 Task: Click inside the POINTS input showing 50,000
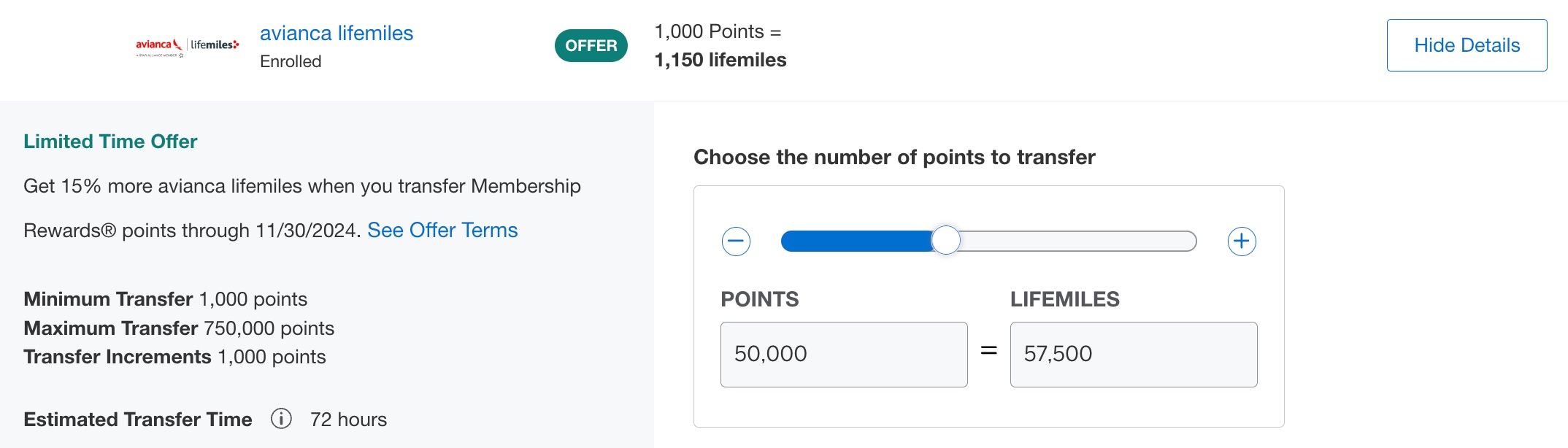[843, 355]
